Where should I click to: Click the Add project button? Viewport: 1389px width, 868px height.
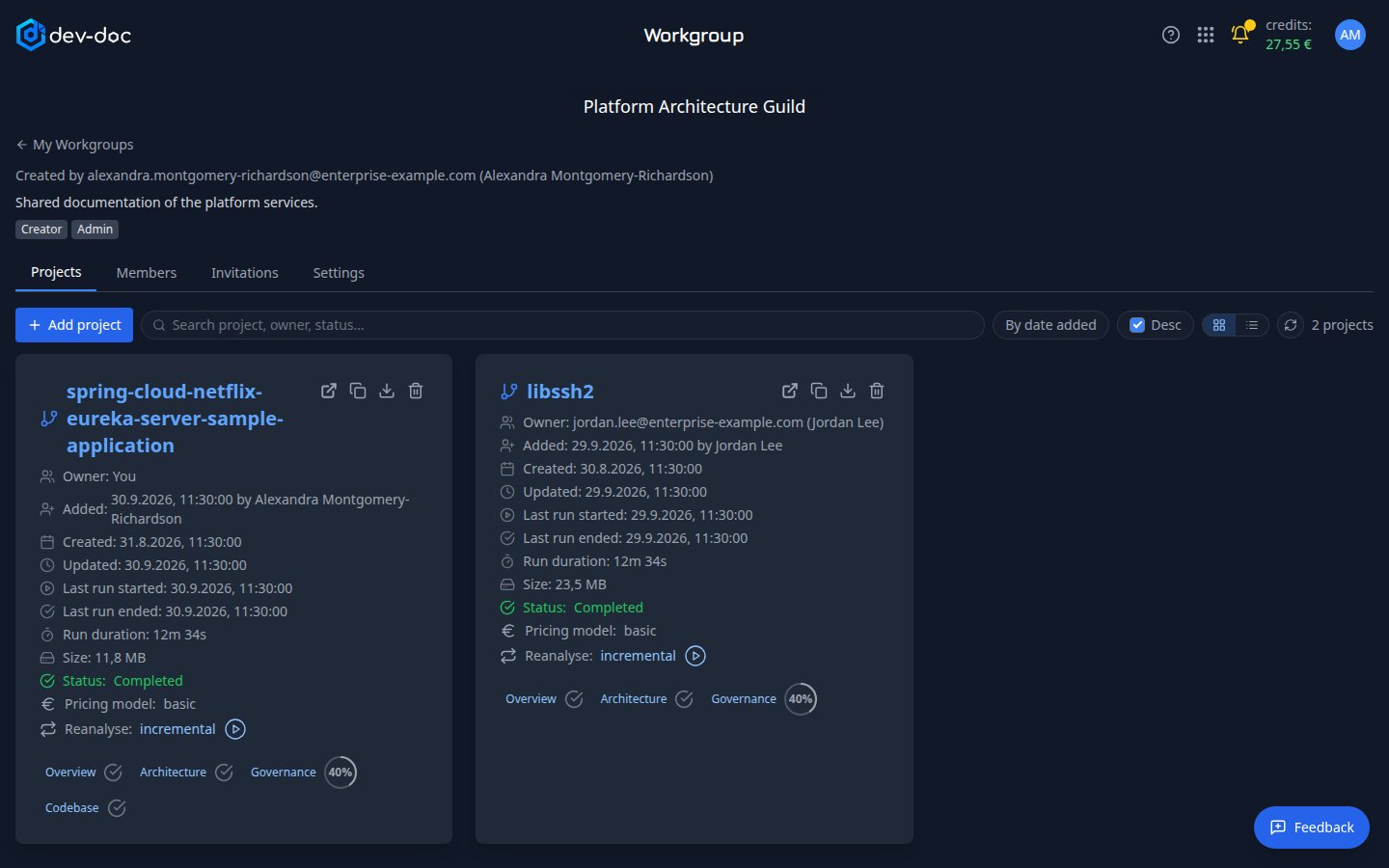pos(74,325)
